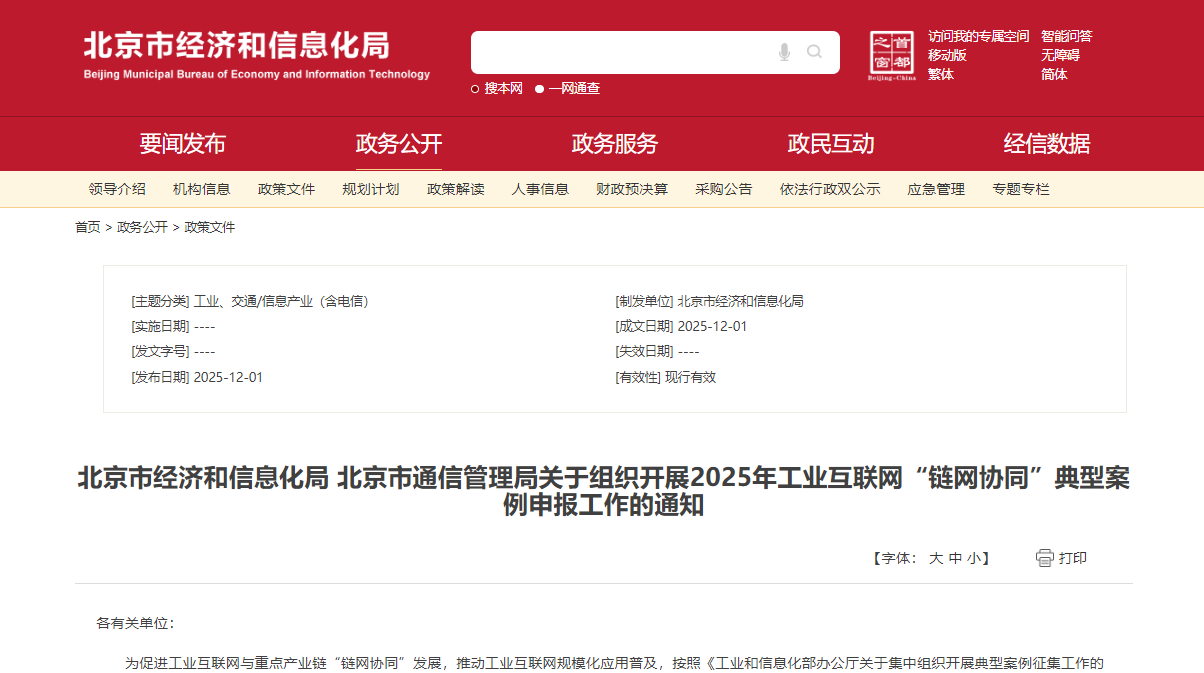The width and height of the screenshot is (1204, 673).
Task: Open the 首都之窗 Beijing-China logo
Action: [891, 56]
